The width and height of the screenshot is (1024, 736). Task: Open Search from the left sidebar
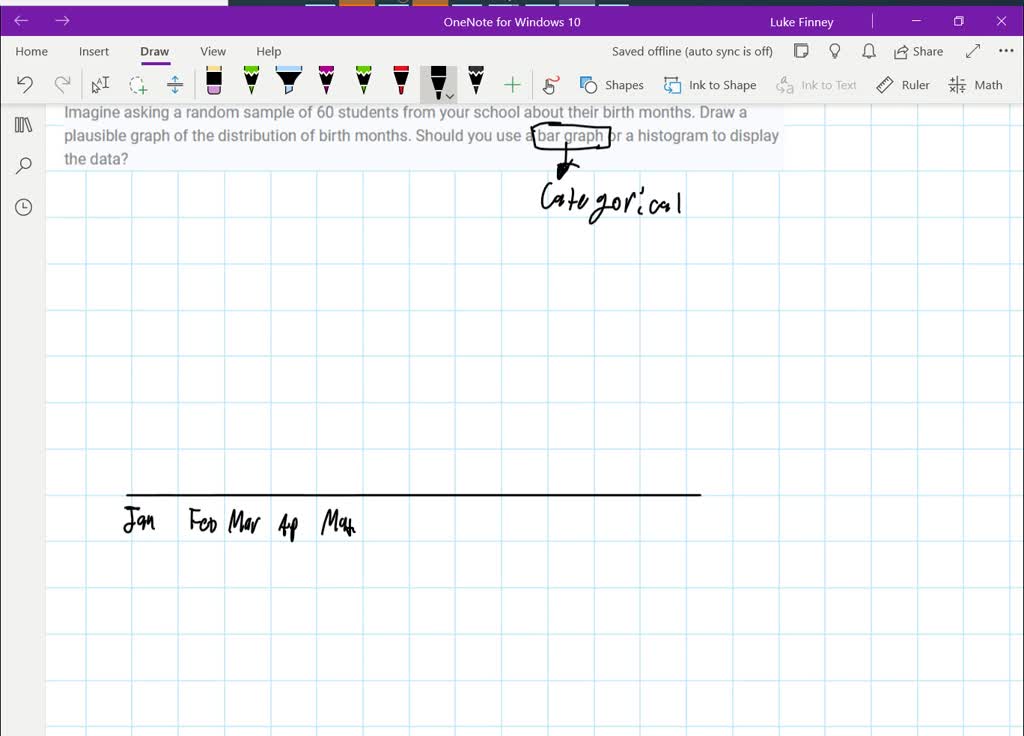(x=24, y=166)
